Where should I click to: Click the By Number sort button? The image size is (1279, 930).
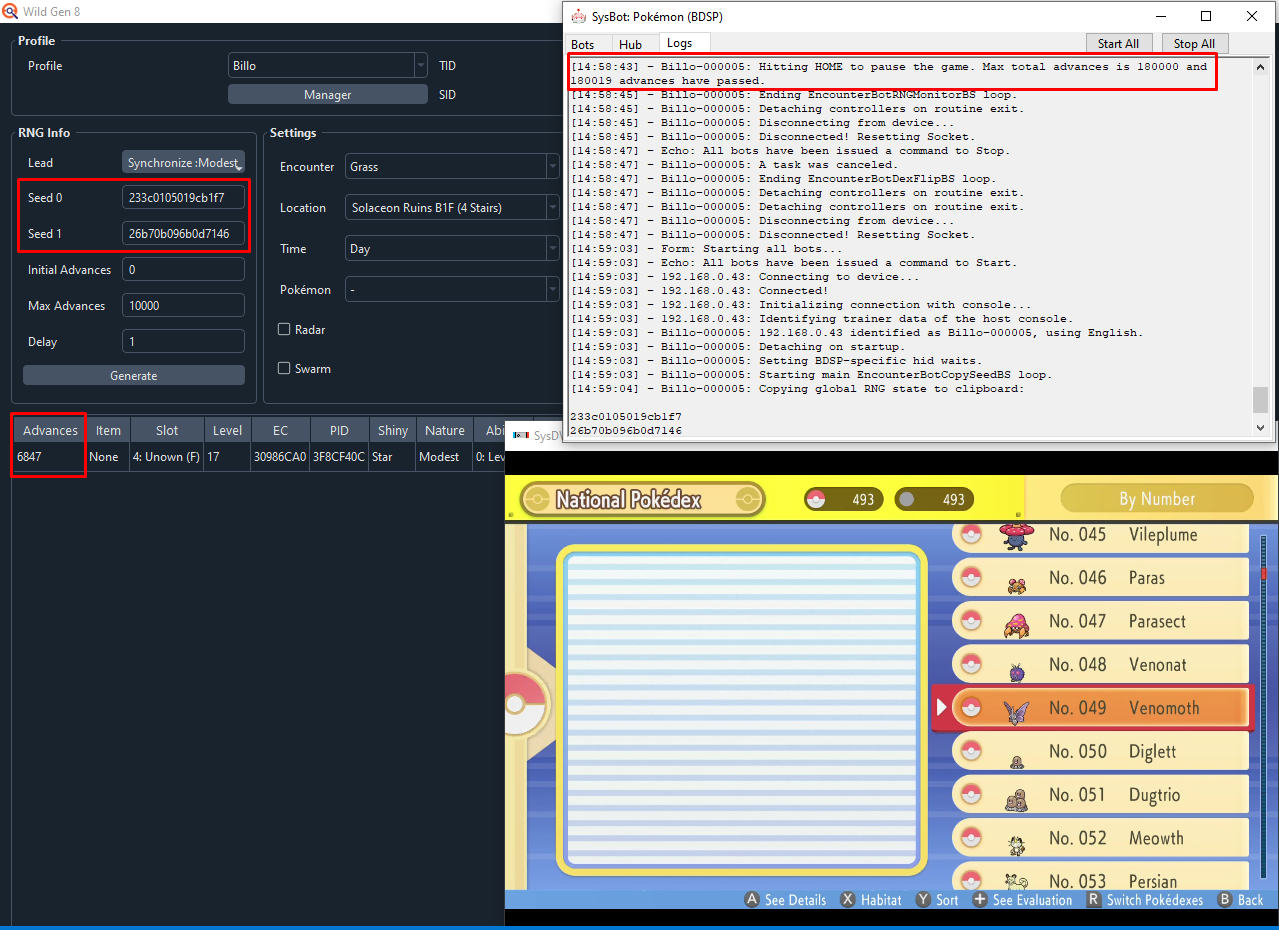1157,499
